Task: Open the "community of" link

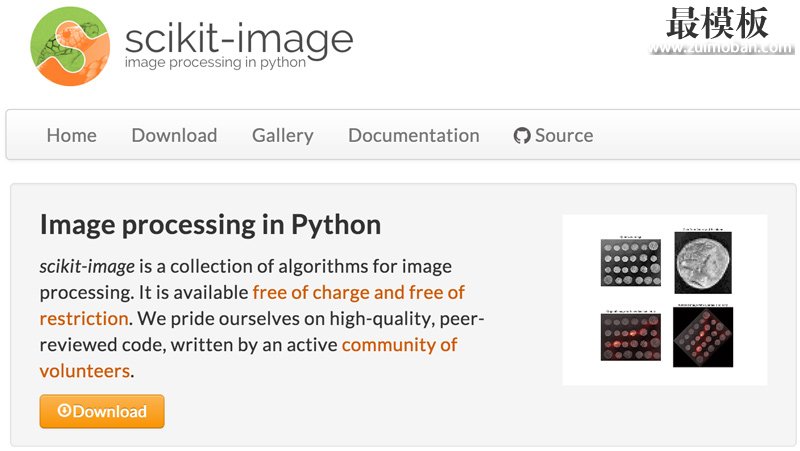Action: tap(399, 345)
